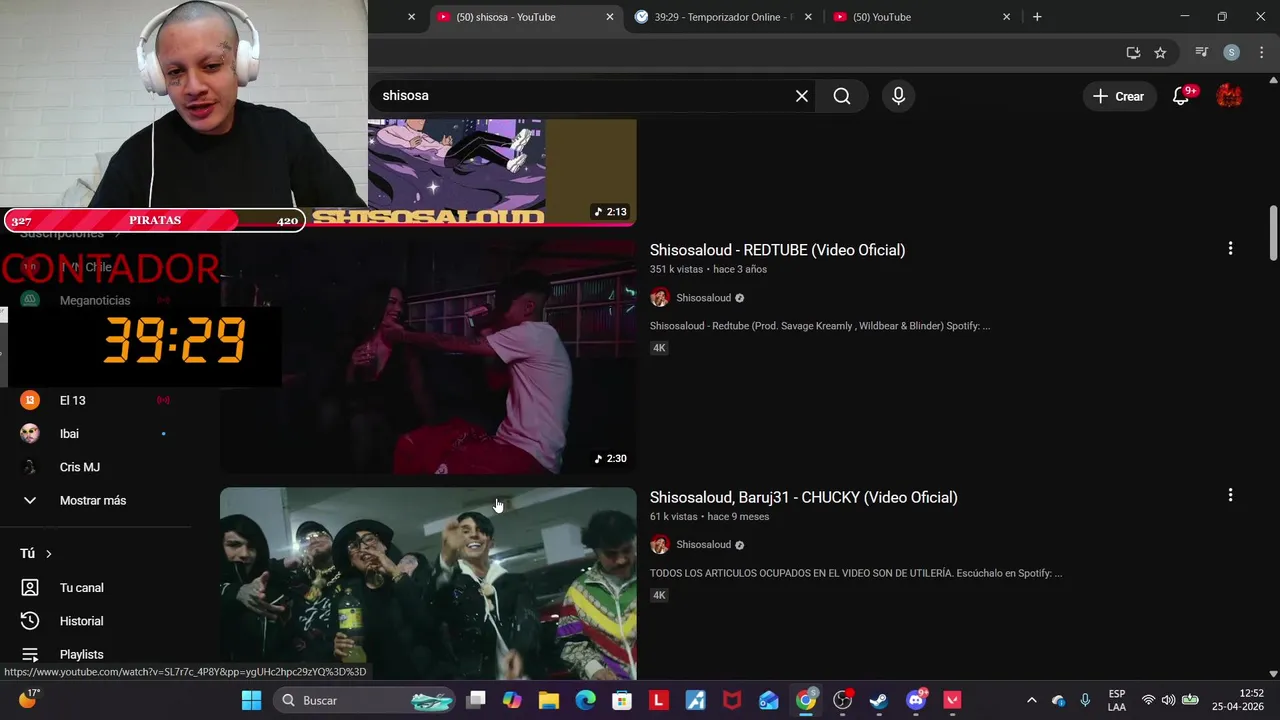The height and width of the screenshot is (720, 1280).
Task: Open Shisosaloud channel name under REDTUBE
Action: (703, 298)
